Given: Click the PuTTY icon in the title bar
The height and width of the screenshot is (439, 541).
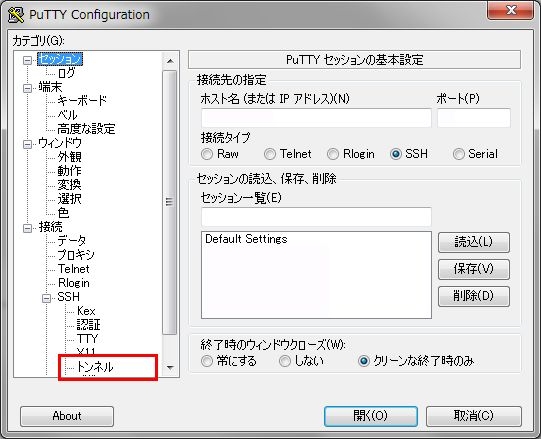Looking at the screenshot, I should pyautogui.click(x=16, y=15).
